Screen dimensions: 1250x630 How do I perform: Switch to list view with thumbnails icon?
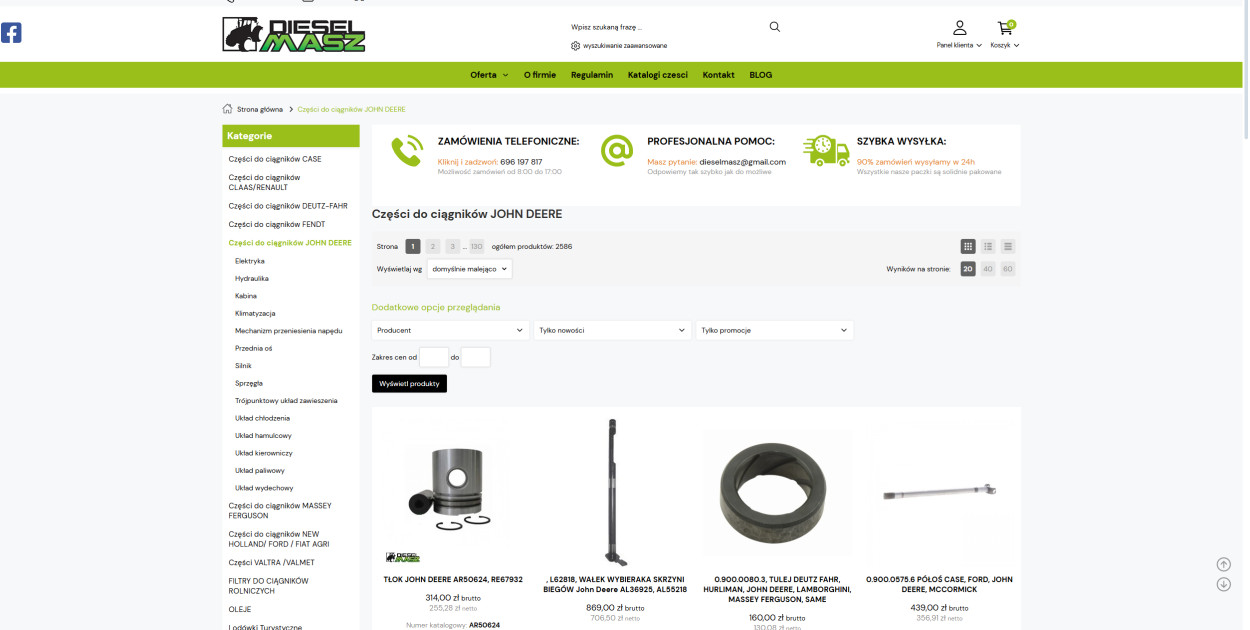[x=987, y=246]
